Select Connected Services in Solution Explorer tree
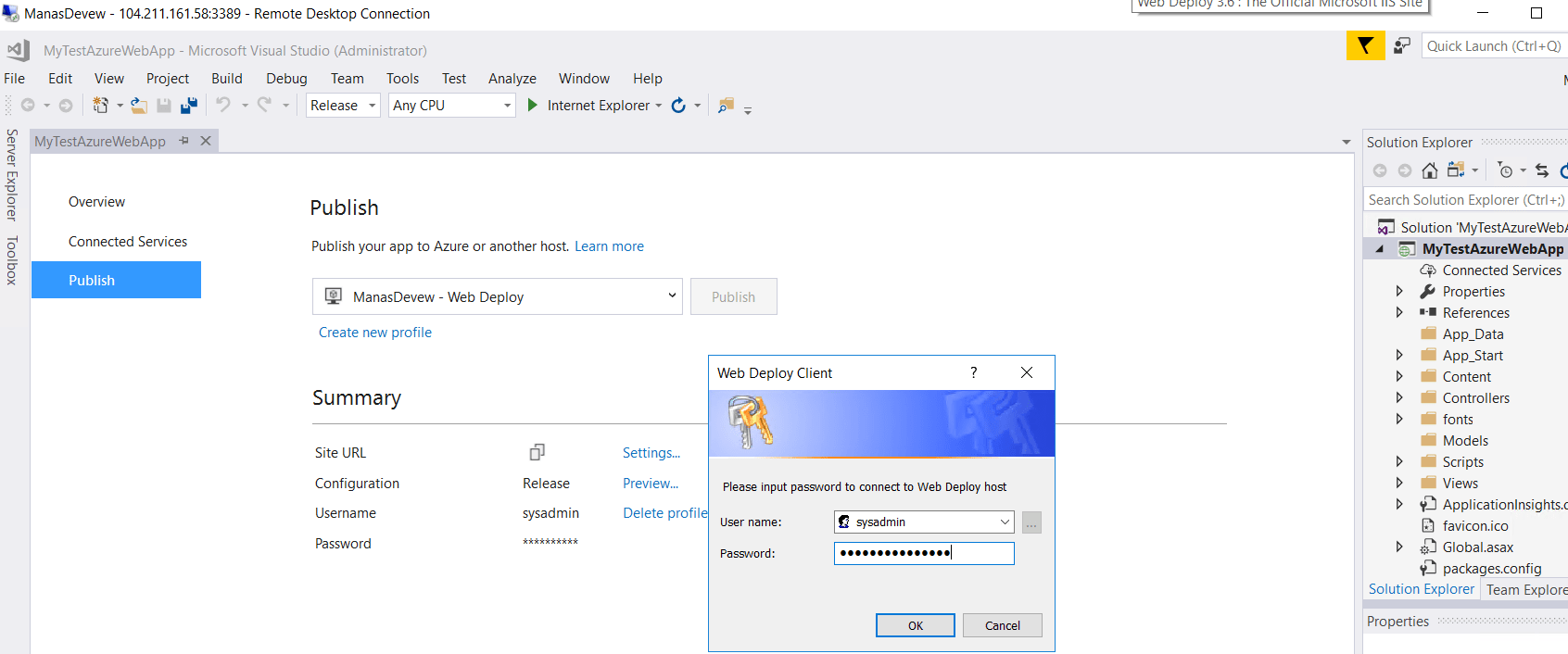 pos(1501,270)
